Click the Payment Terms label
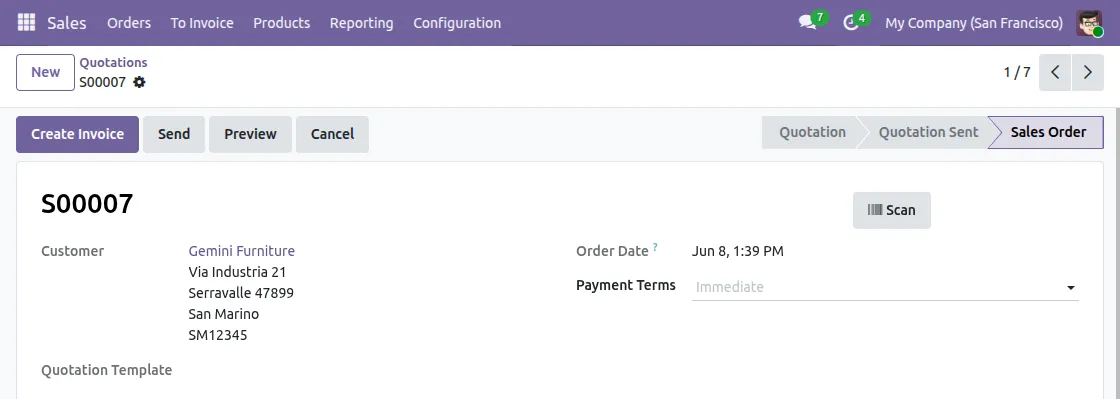The image size is (1120, 399). [626, 286]
